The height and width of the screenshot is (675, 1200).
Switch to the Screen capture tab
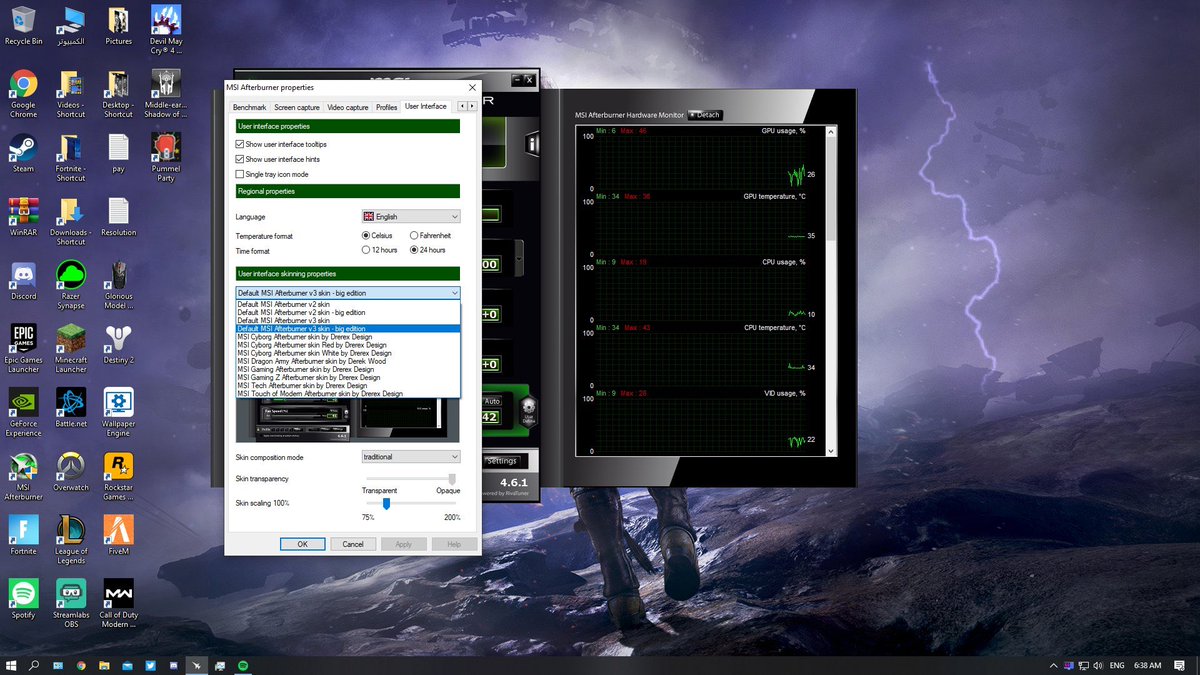click(297, 107)
